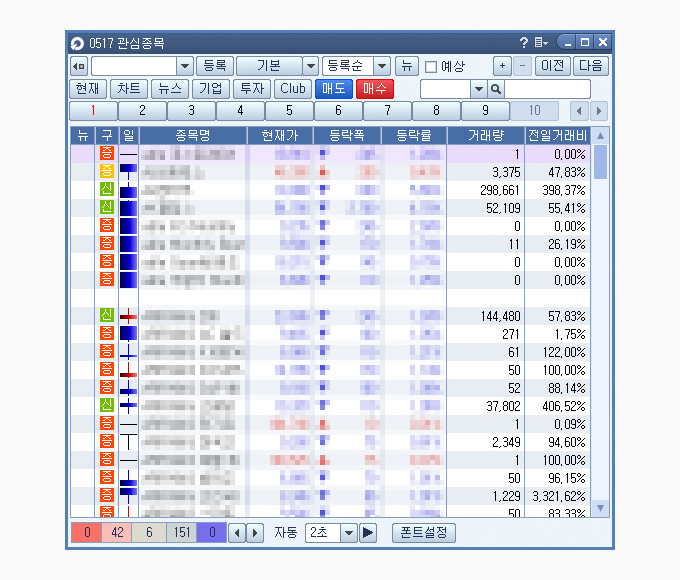Screen dimensions: 680x580
Task: Click the 신 badge in row 37,802
Action: (x=107, y=406)
